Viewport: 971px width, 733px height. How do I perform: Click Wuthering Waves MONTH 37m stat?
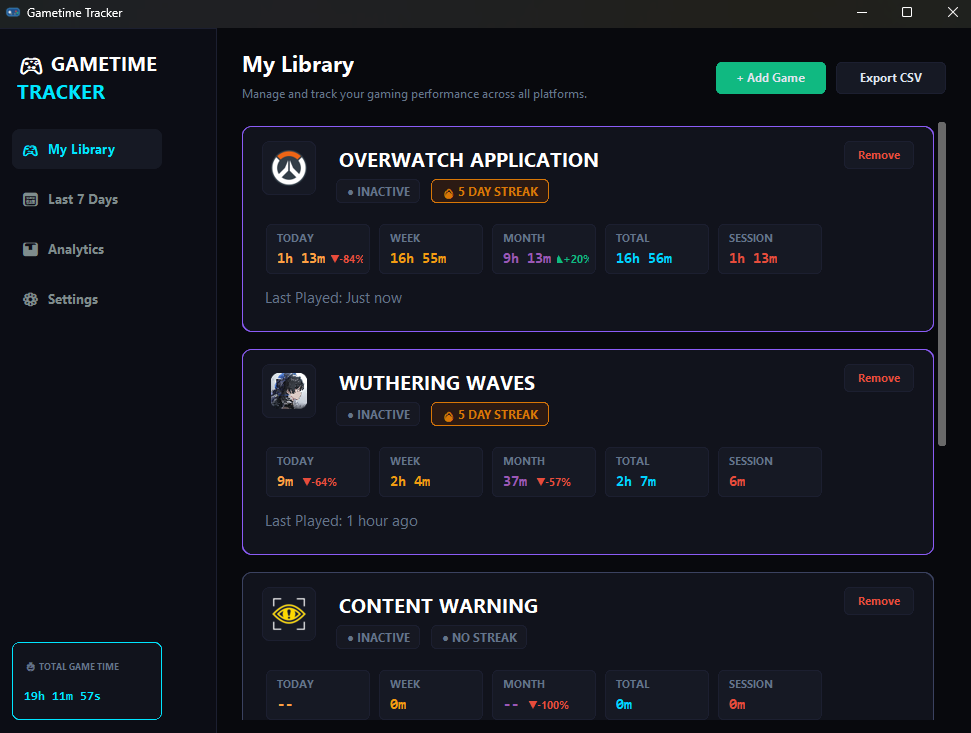pyautogui.click(x=544, y=472)
